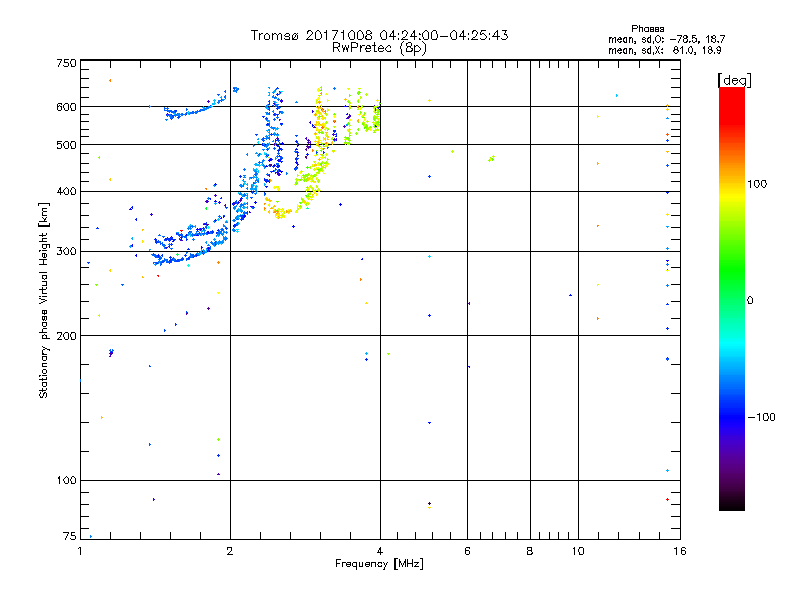Click the colorbar tick label '-100'
This screenshot has height=600, width=800.
point(762,417)
